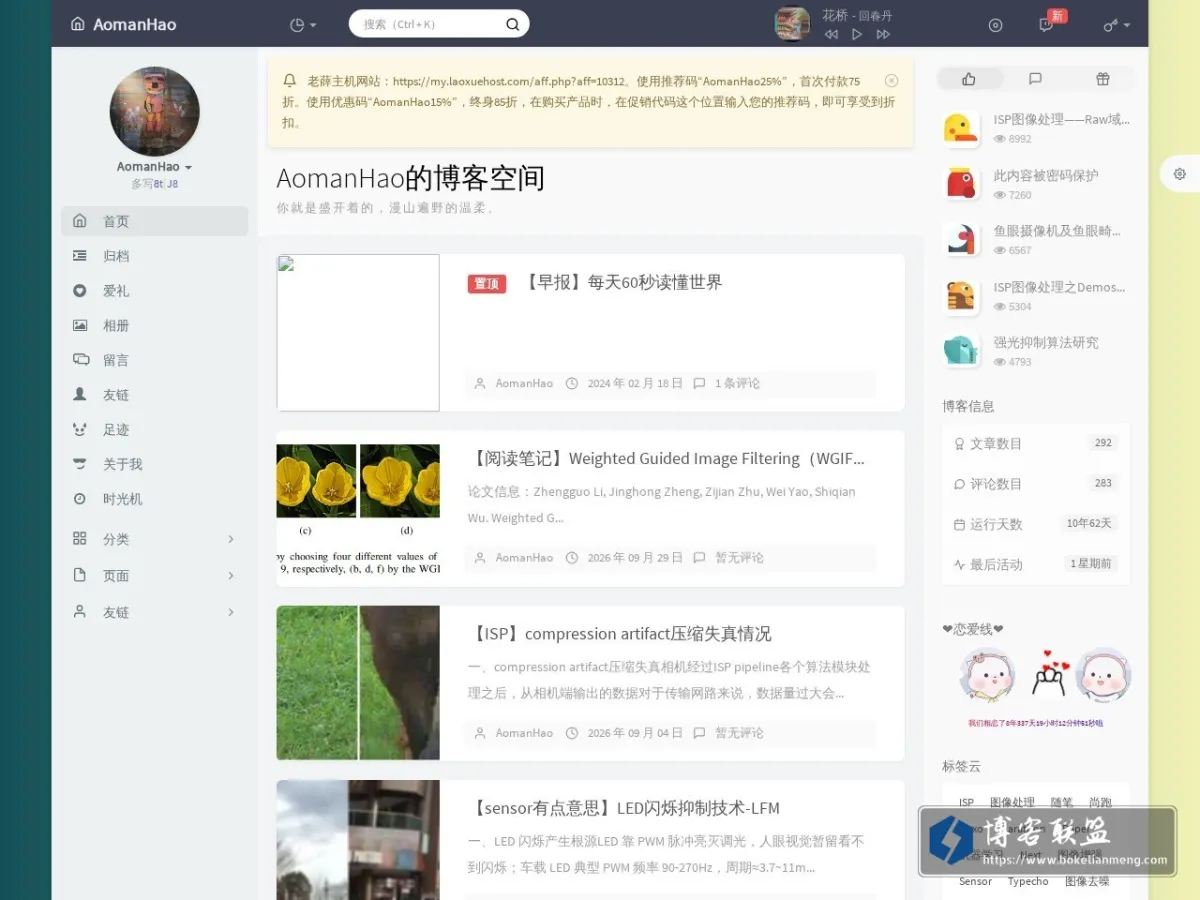Dismiss the yellow announcement banner

pyautogui.click(x=891, y=80)
